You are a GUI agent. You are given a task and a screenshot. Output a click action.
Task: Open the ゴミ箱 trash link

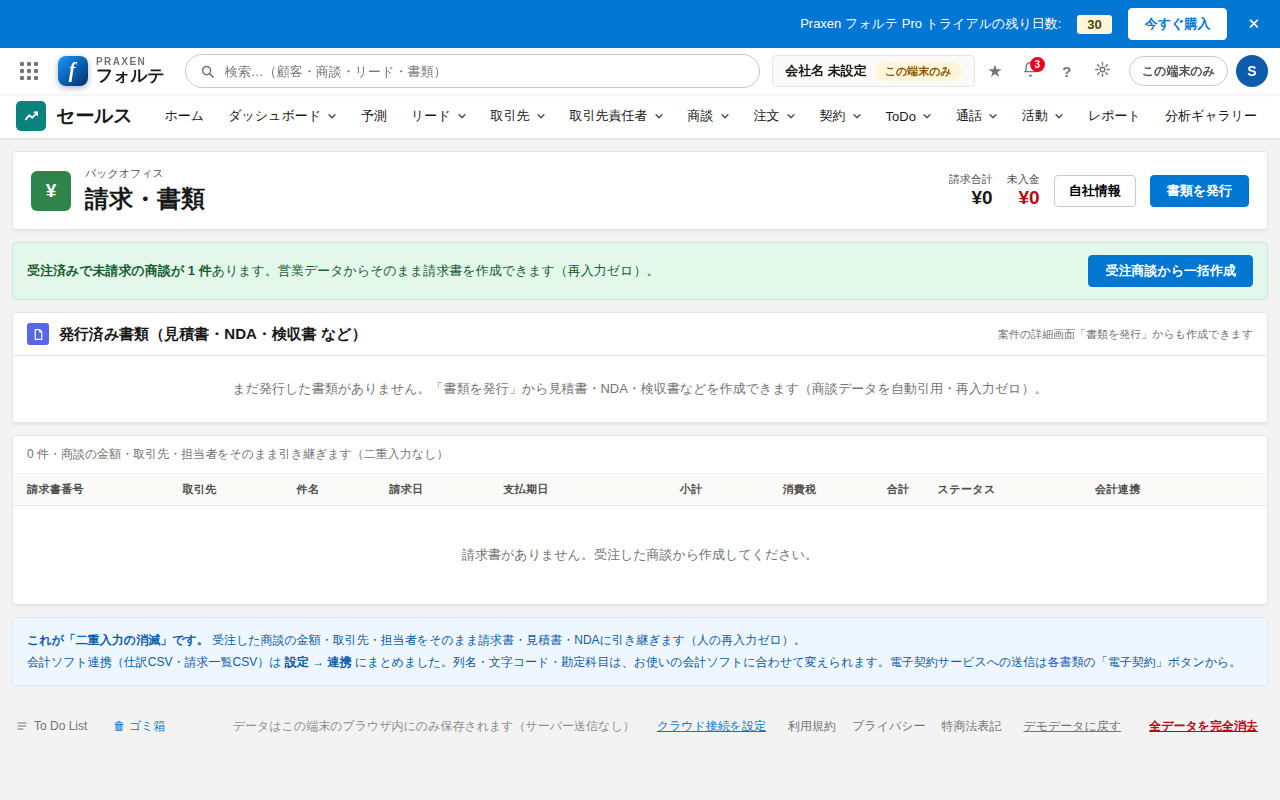[139, 726]
